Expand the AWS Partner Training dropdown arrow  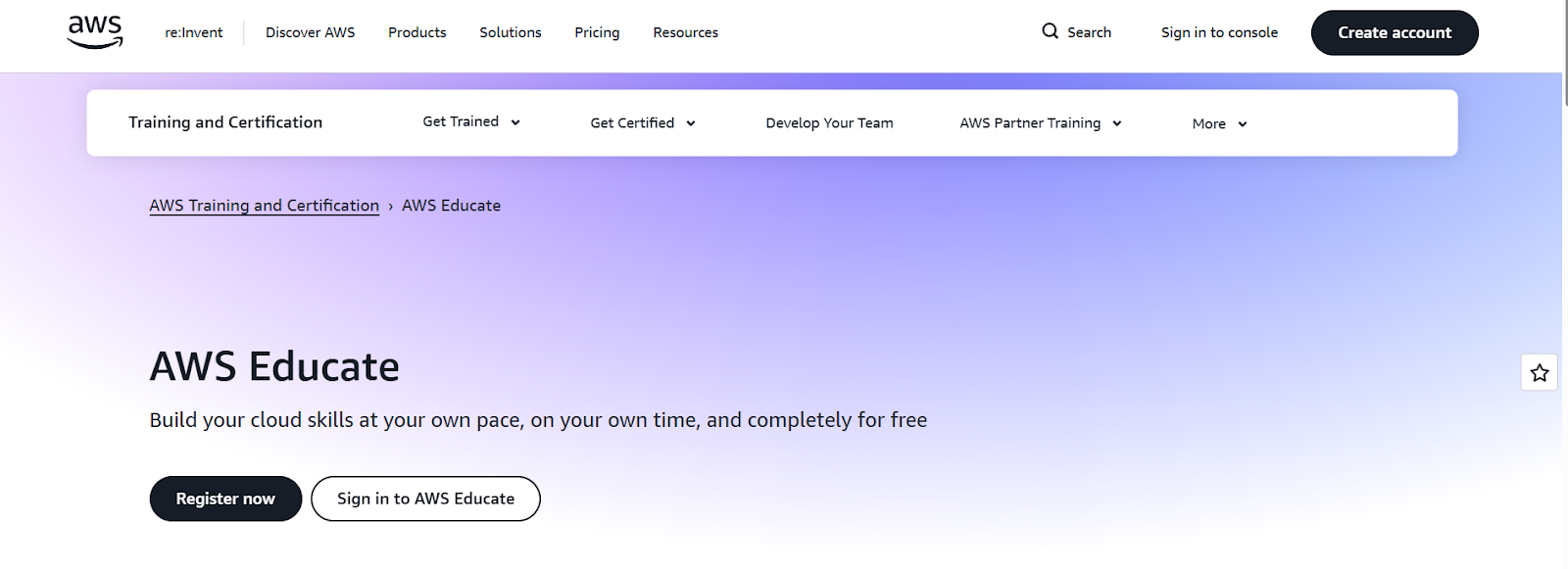tap(1117, 123)
